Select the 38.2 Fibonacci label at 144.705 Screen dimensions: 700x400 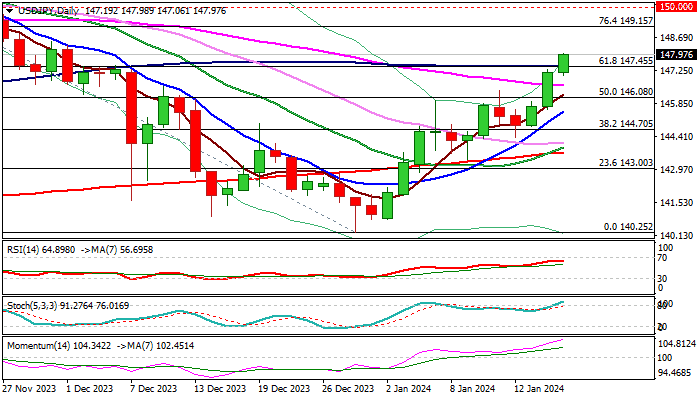click(x=625, y=124)
